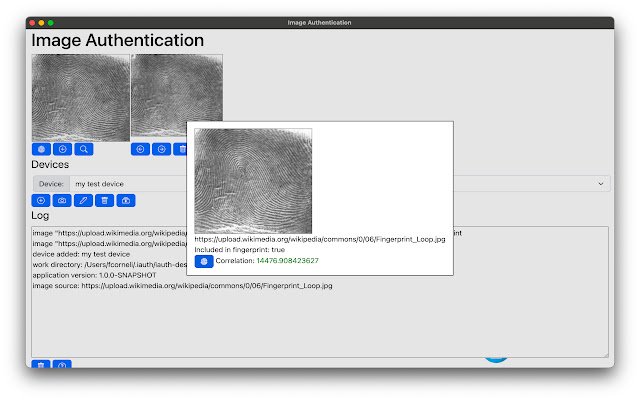The width and height of the screenshot is (640, 400).
Task: Close the window with the red button
Action: coord(32,23)
